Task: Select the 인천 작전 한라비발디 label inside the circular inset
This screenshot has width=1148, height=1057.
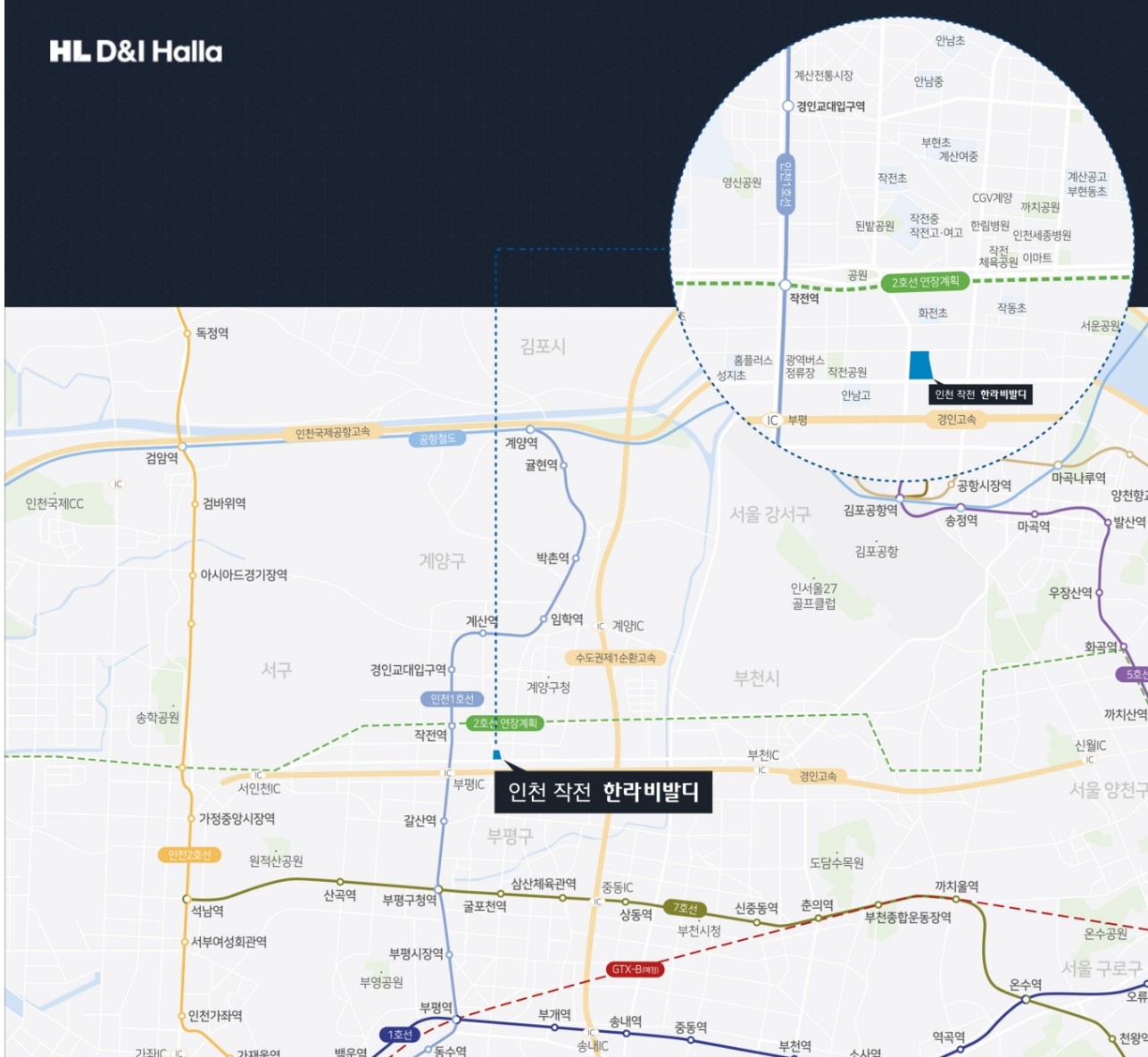Action: 980,395
